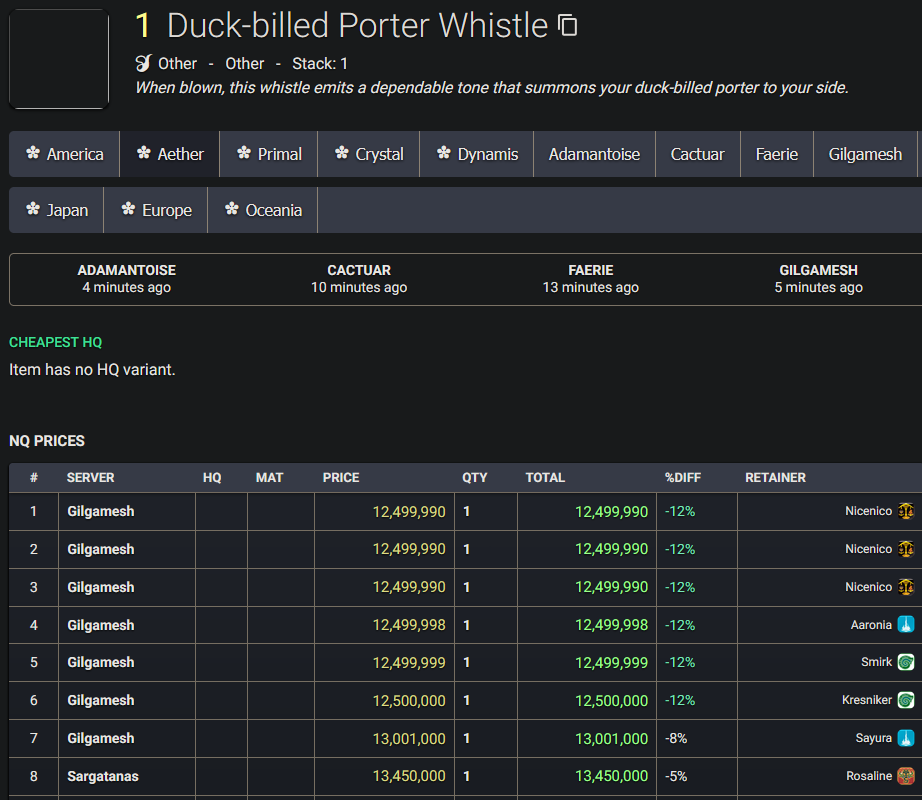This screenshot has width=922, height=800.
Task: Click the NQ PRICES heading
Action: coord(47,441)
